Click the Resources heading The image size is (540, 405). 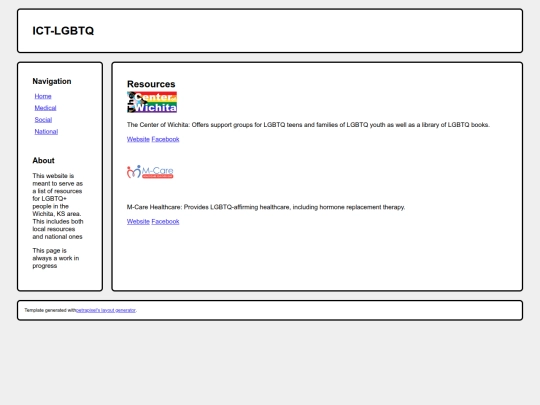click(x=151, y=84)
